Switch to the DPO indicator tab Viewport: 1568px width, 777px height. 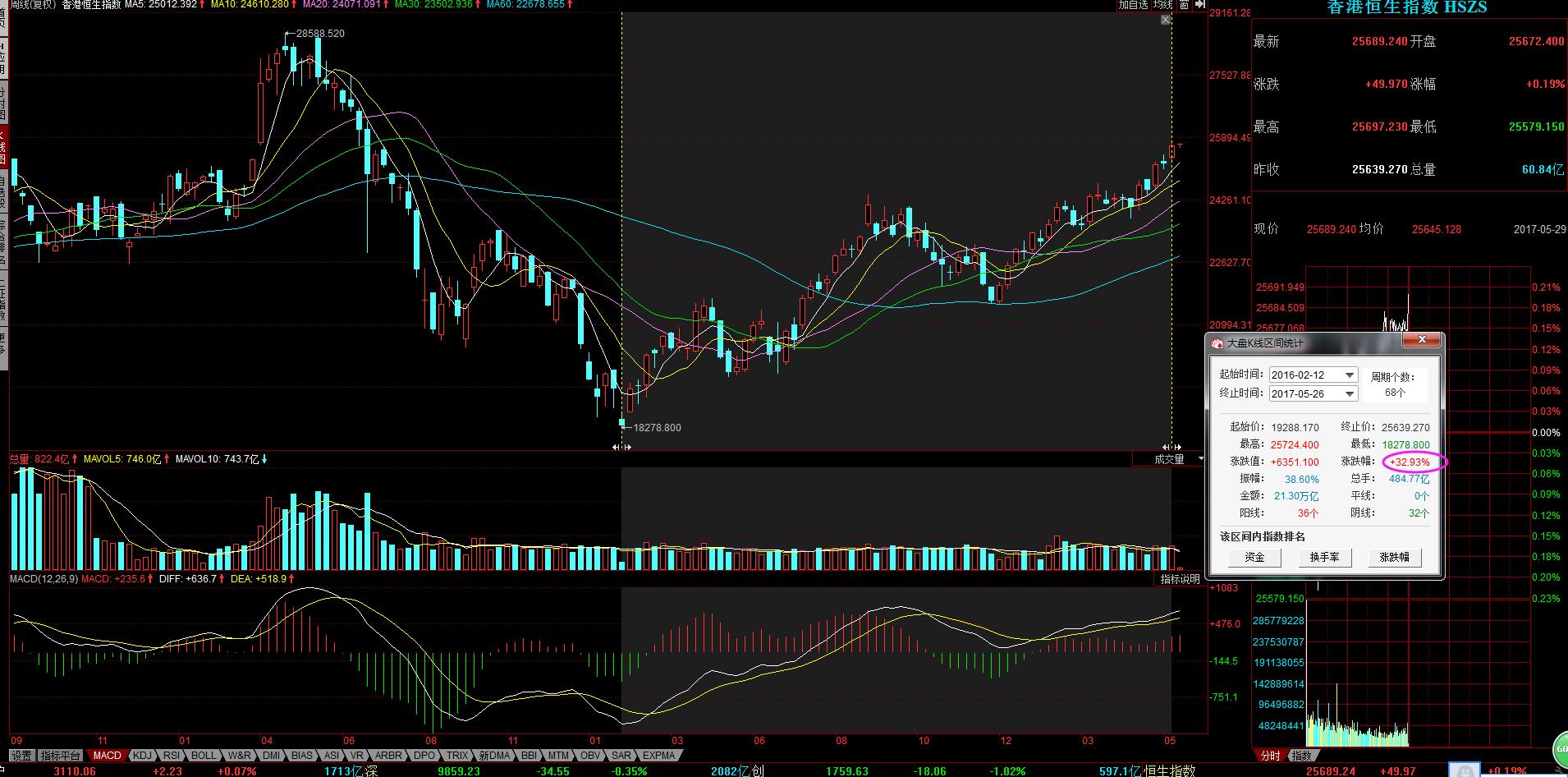coord(424,756)
